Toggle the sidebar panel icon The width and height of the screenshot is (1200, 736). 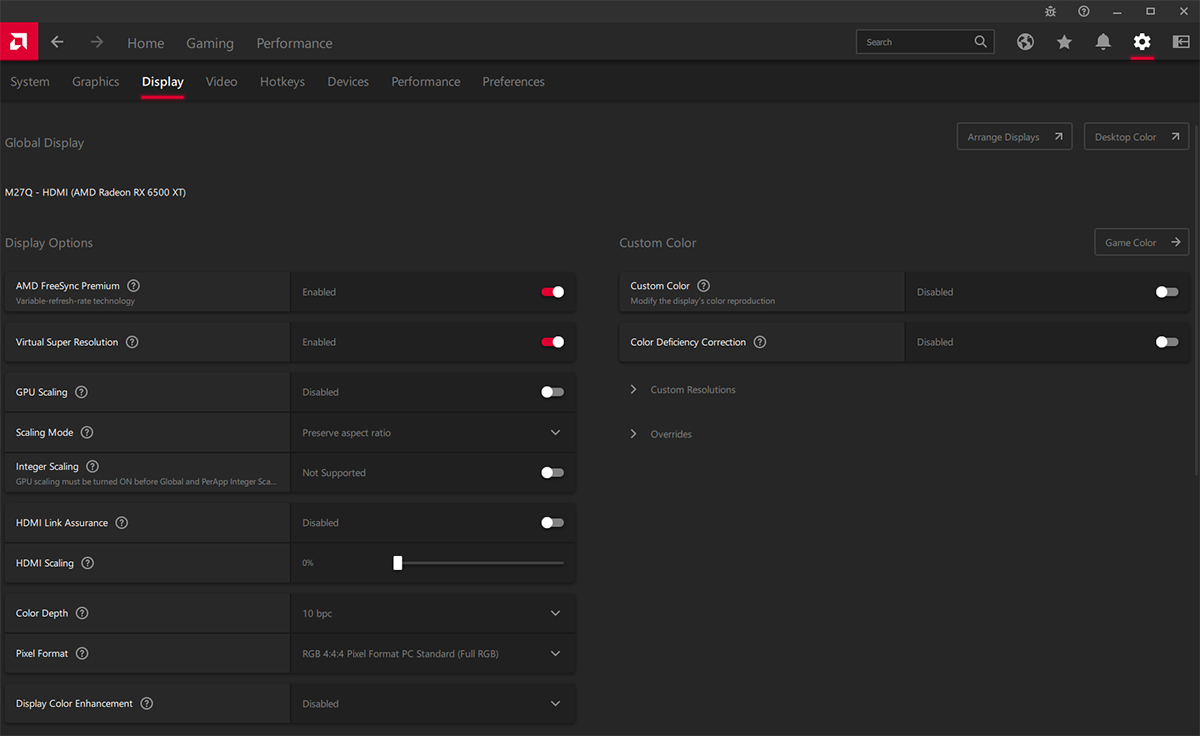click(1181, 42)
